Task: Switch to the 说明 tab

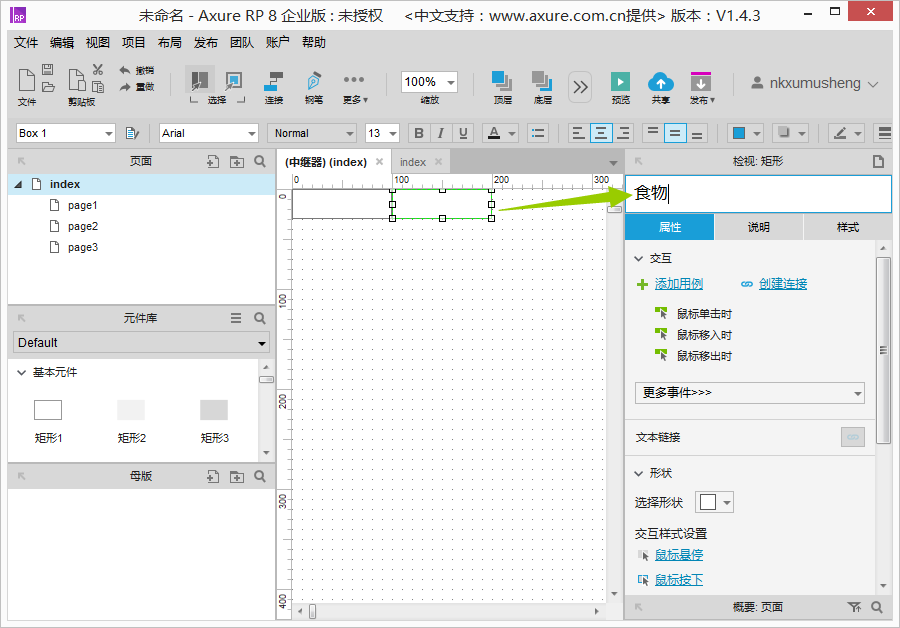Action: (758, 227)
